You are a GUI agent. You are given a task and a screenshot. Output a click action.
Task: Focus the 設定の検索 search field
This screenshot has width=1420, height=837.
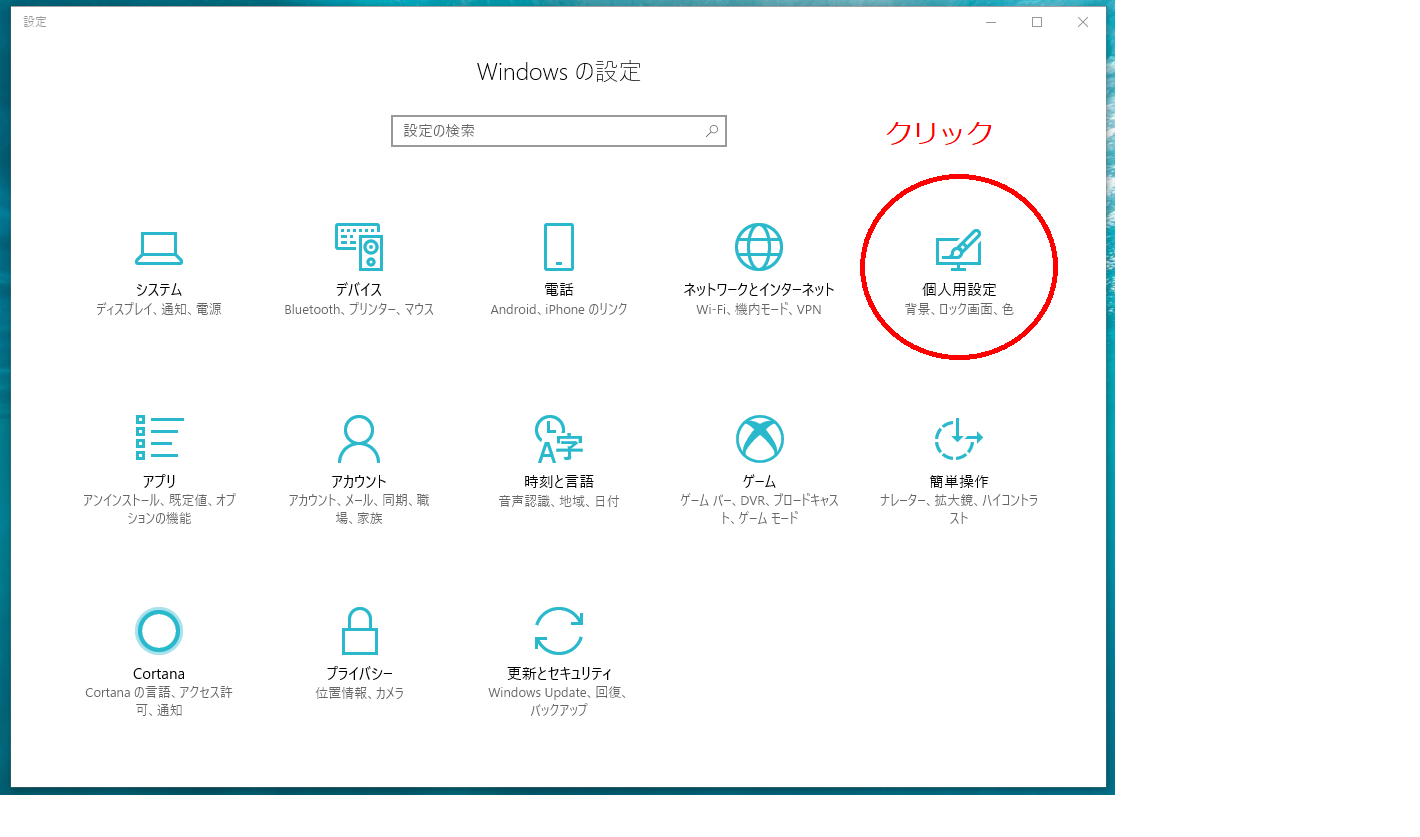[559, 131]
